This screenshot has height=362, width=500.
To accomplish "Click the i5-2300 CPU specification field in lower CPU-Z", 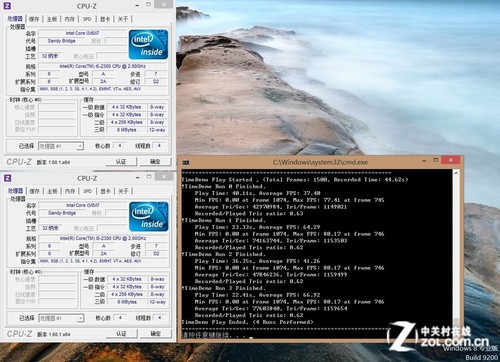I will tap(103, 238).
